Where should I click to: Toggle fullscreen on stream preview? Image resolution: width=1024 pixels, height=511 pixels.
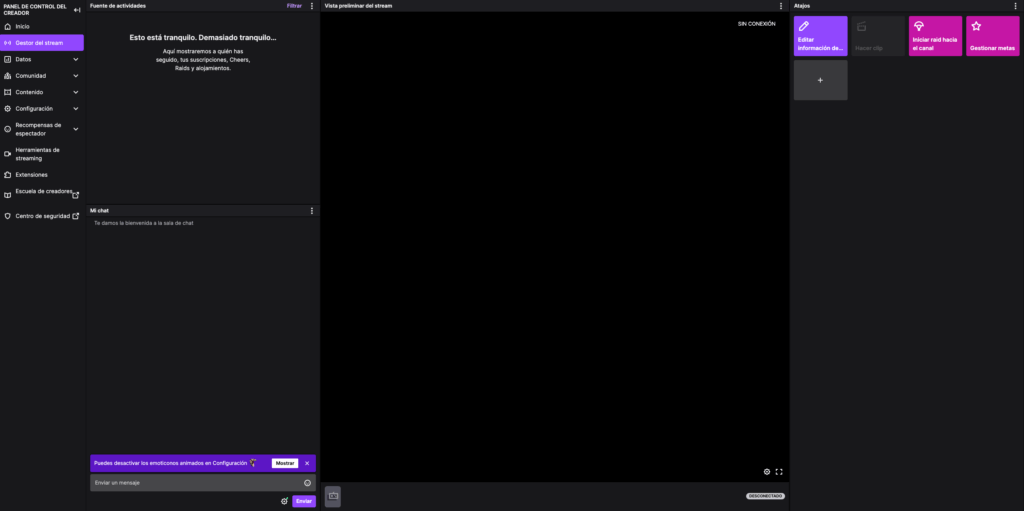(779, 472)
